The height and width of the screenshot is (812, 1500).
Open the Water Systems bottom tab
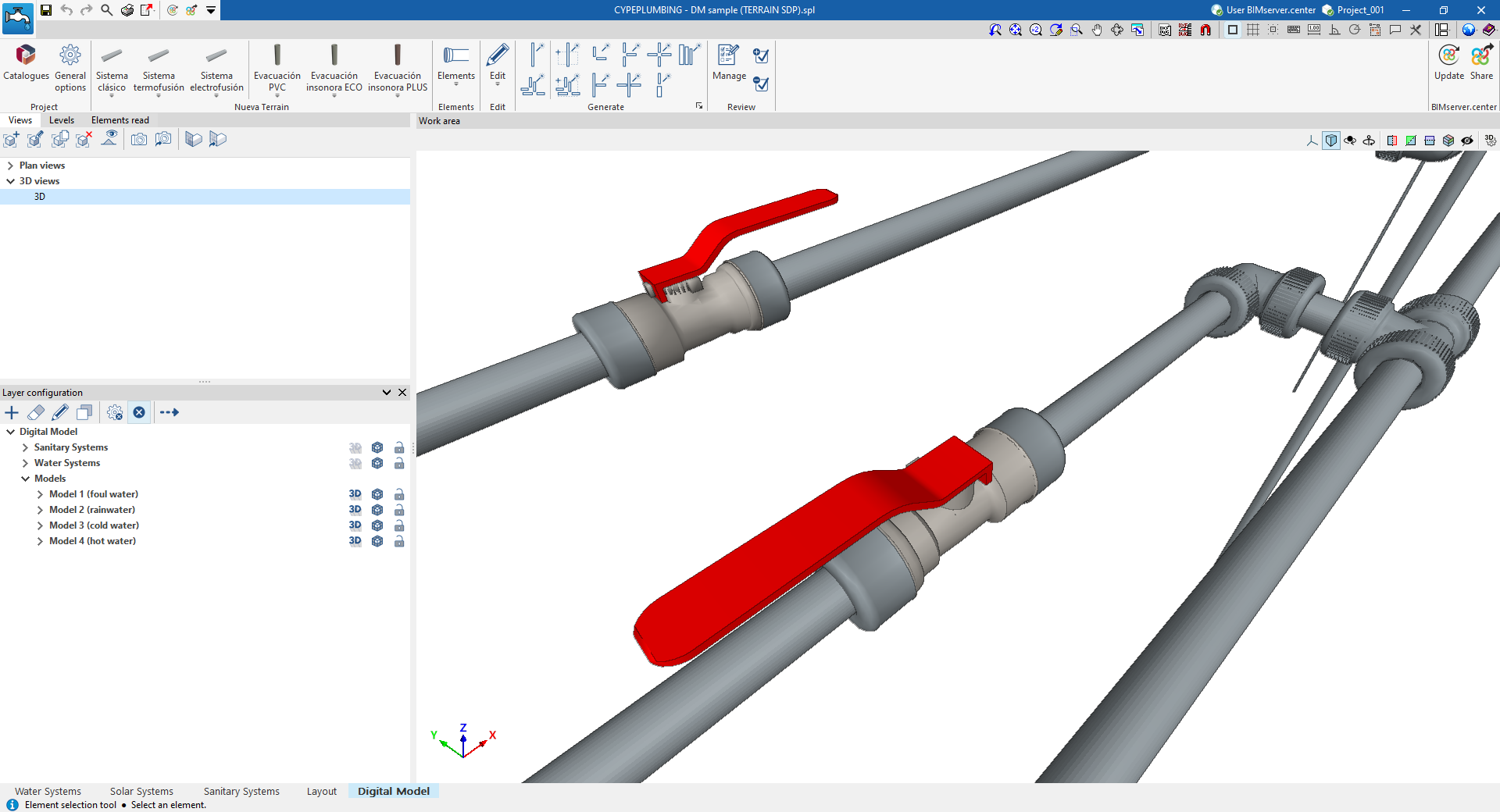[48, 791]
